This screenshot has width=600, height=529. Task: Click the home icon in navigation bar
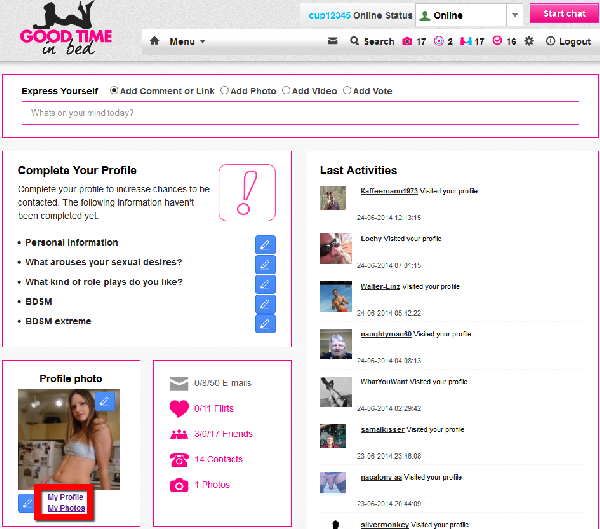tap(155, 42)
